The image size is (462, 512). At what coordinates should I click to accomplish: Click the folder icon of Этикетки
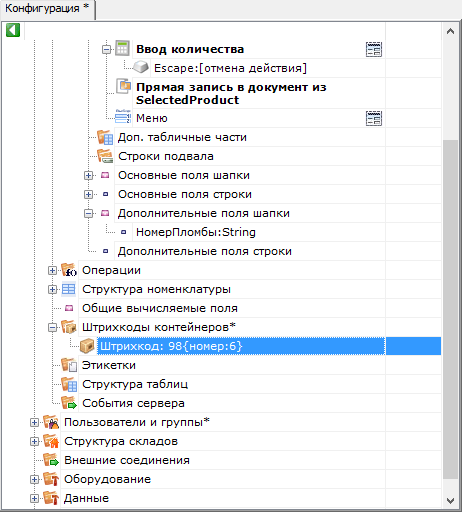(69, 365)
